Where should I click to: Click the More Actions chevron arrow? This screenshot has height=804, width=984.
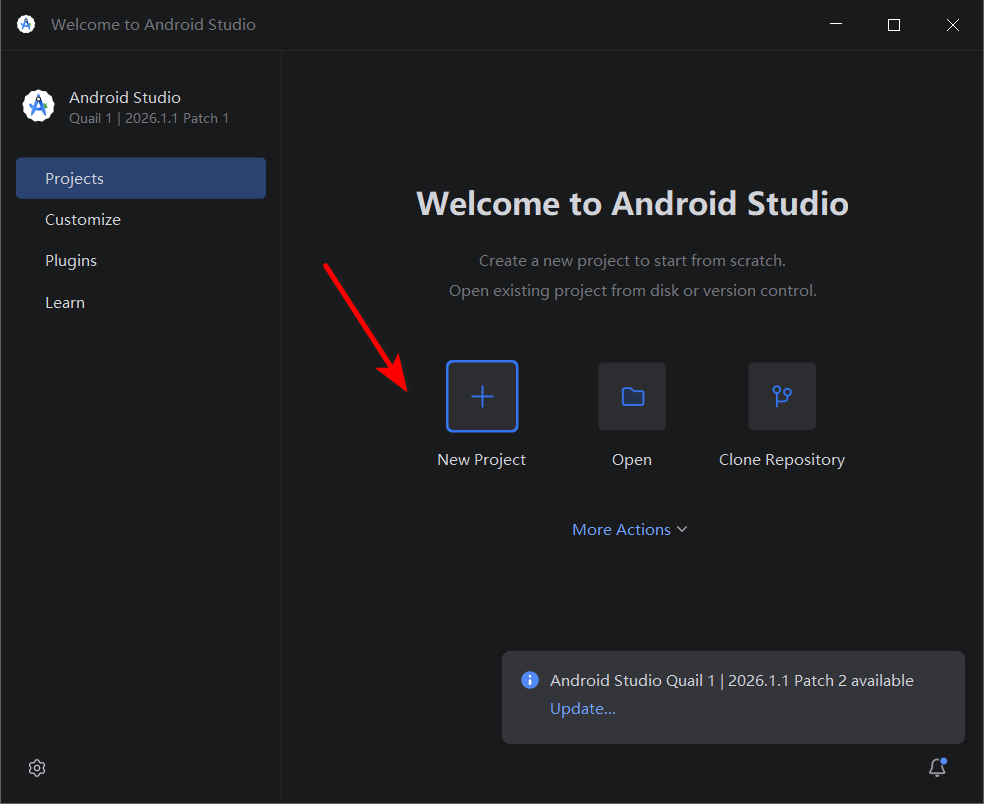tap(682, 529)
